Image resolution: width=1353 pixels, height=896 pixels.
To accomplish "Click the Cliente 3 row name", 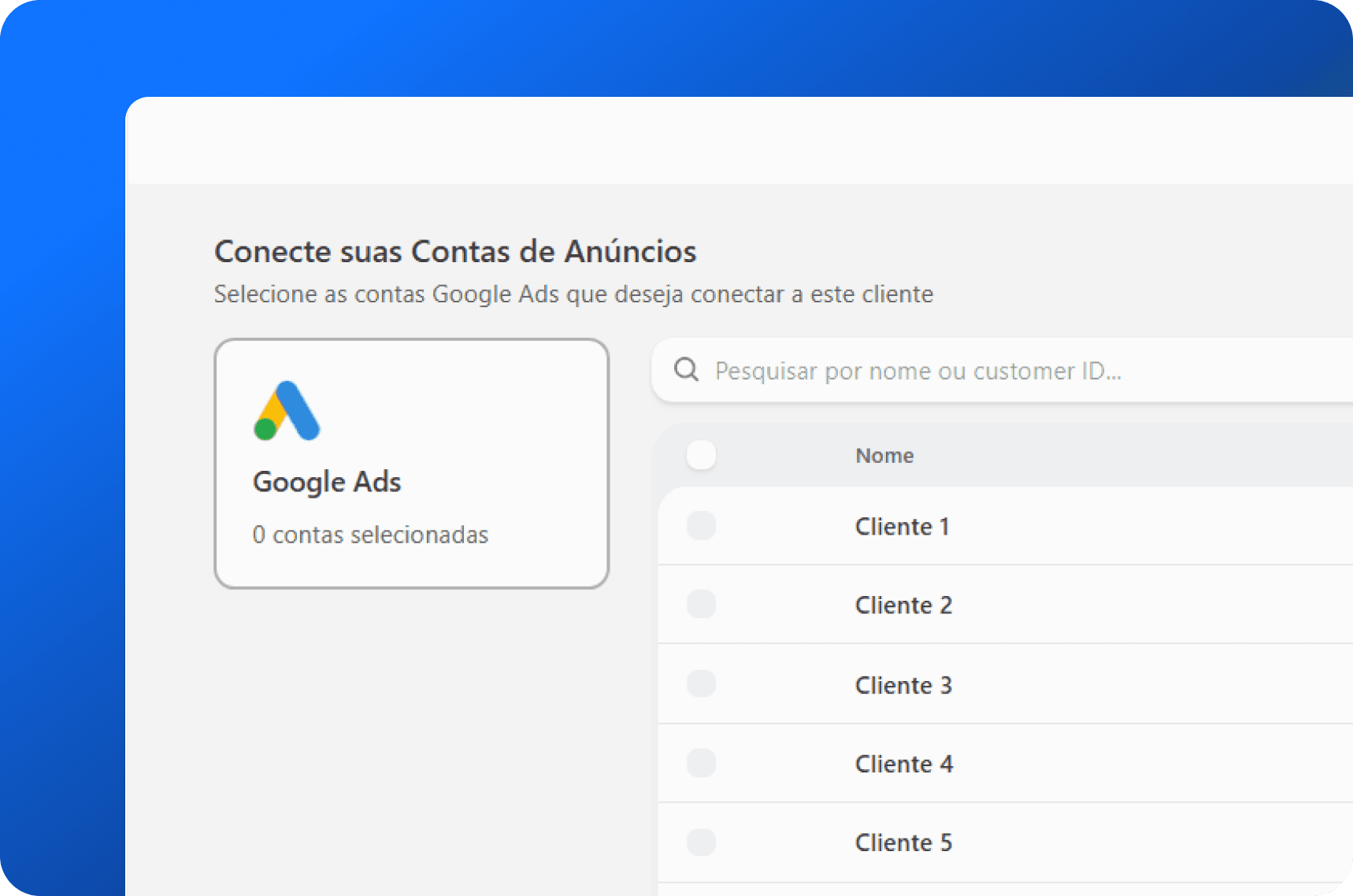I will pyautogui.click(x=903, y=685).
